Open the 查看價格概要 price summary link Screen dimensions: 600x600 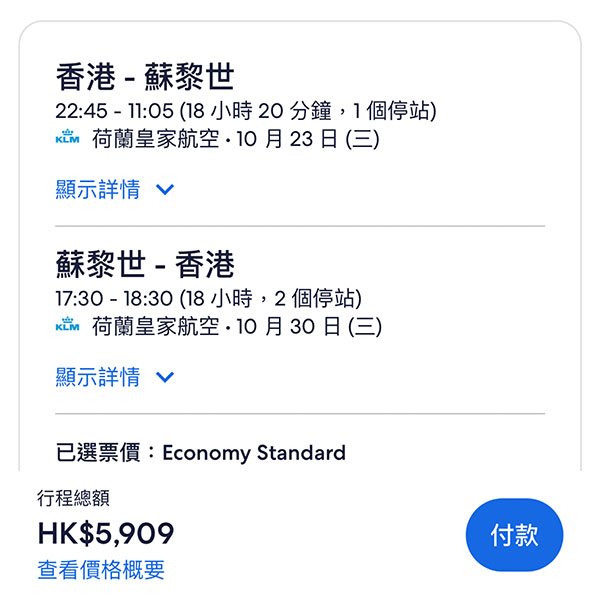[x=101, y=570]
